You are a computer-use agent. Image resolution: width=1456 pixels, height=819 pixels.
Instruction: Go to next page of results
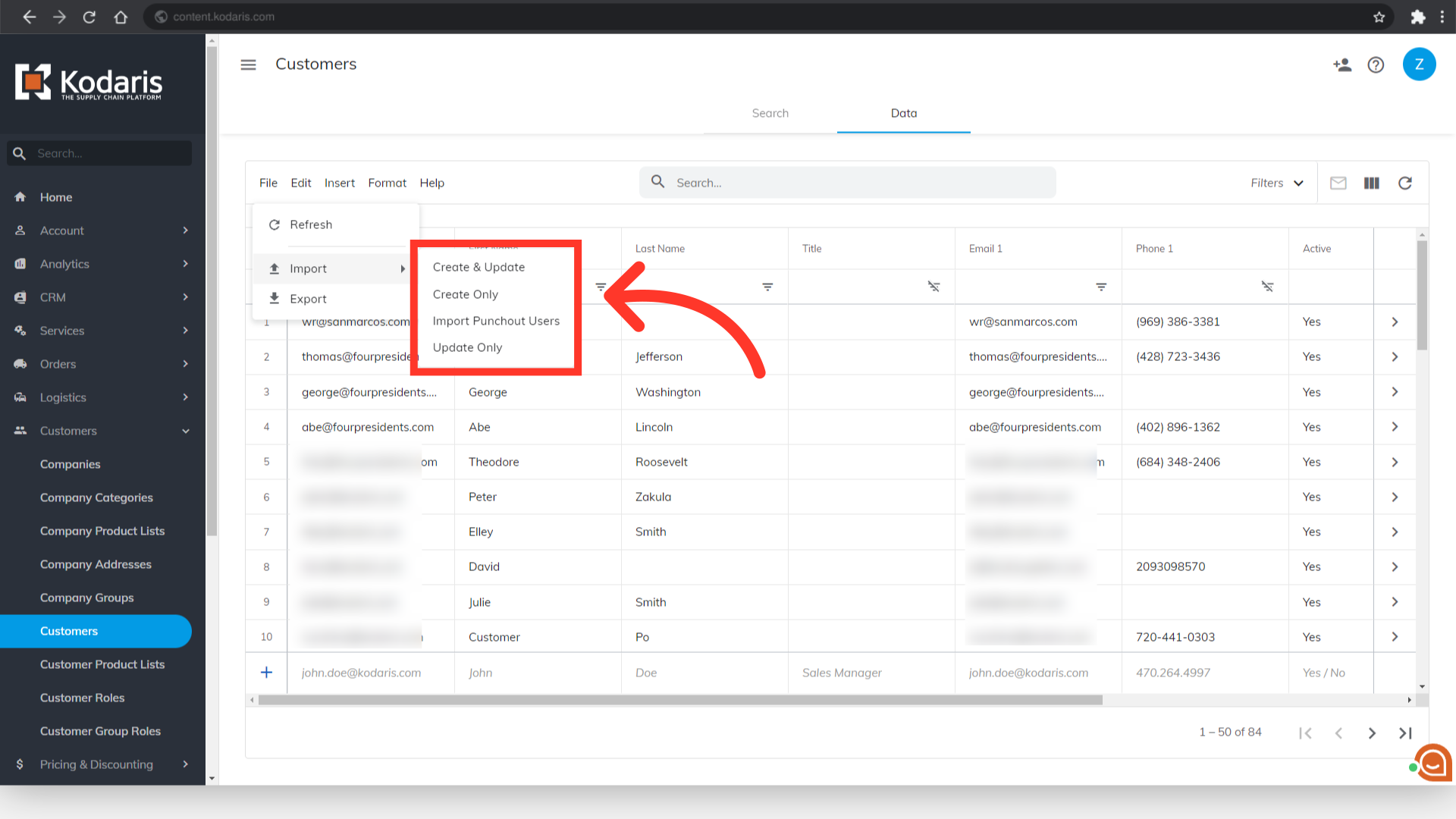pyautogui.click(x=1371, y=733)
